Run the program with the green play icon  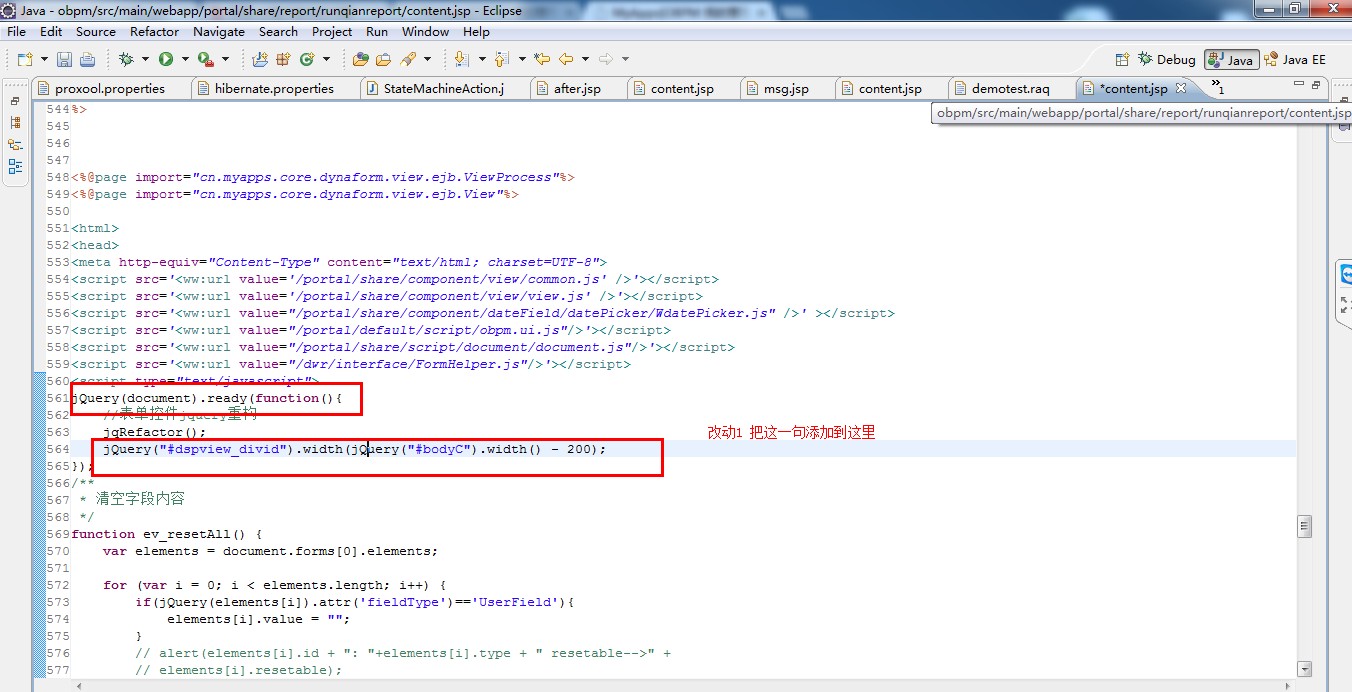point(166,59)
